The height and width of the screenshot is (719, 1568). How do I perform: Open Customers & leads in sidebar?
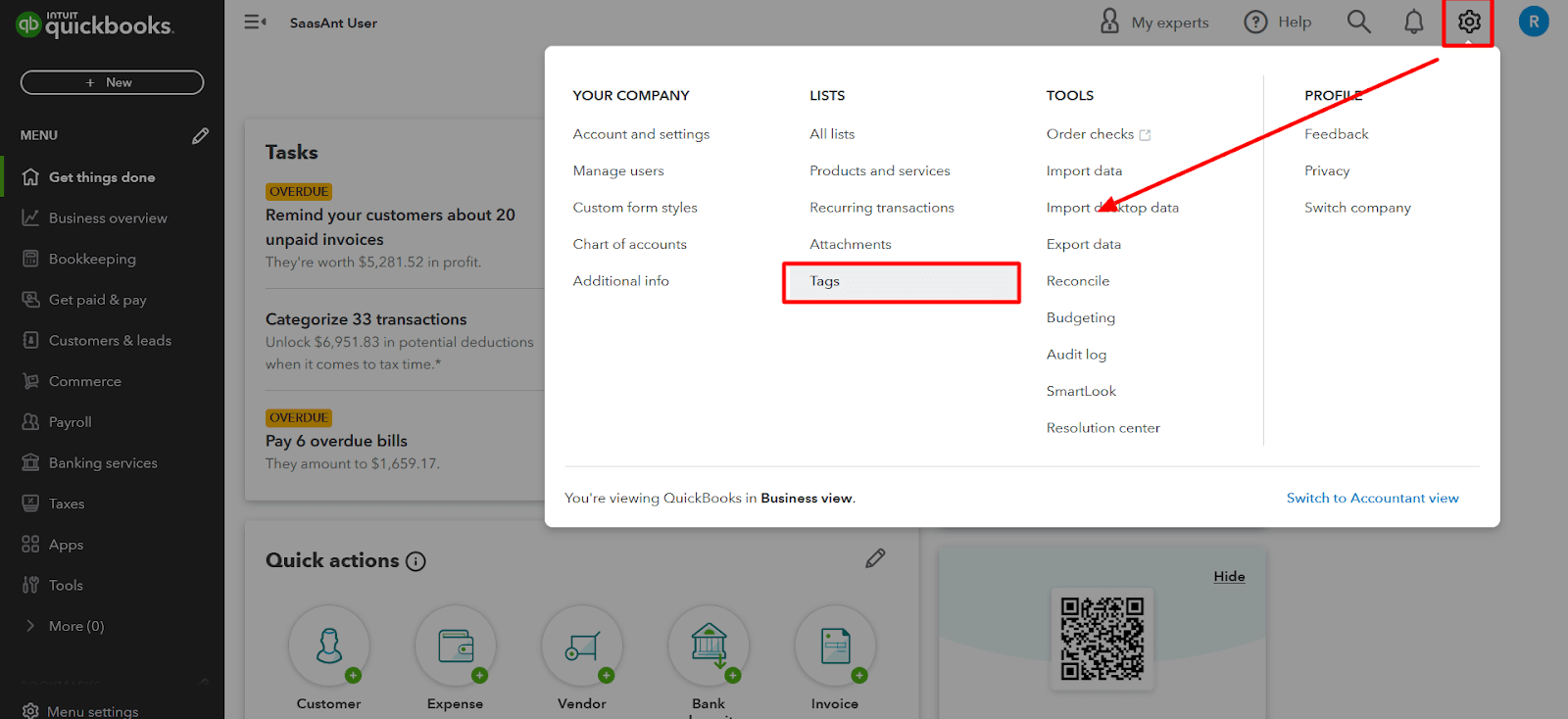[112, 341]
